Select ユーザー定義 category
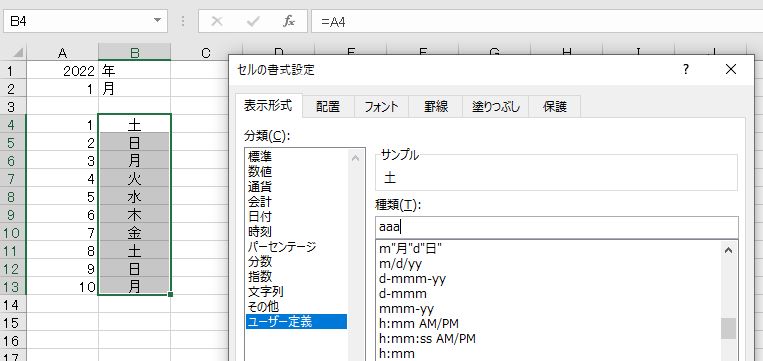The height and width of the screenshot is (361, 763). pos(297,322)
